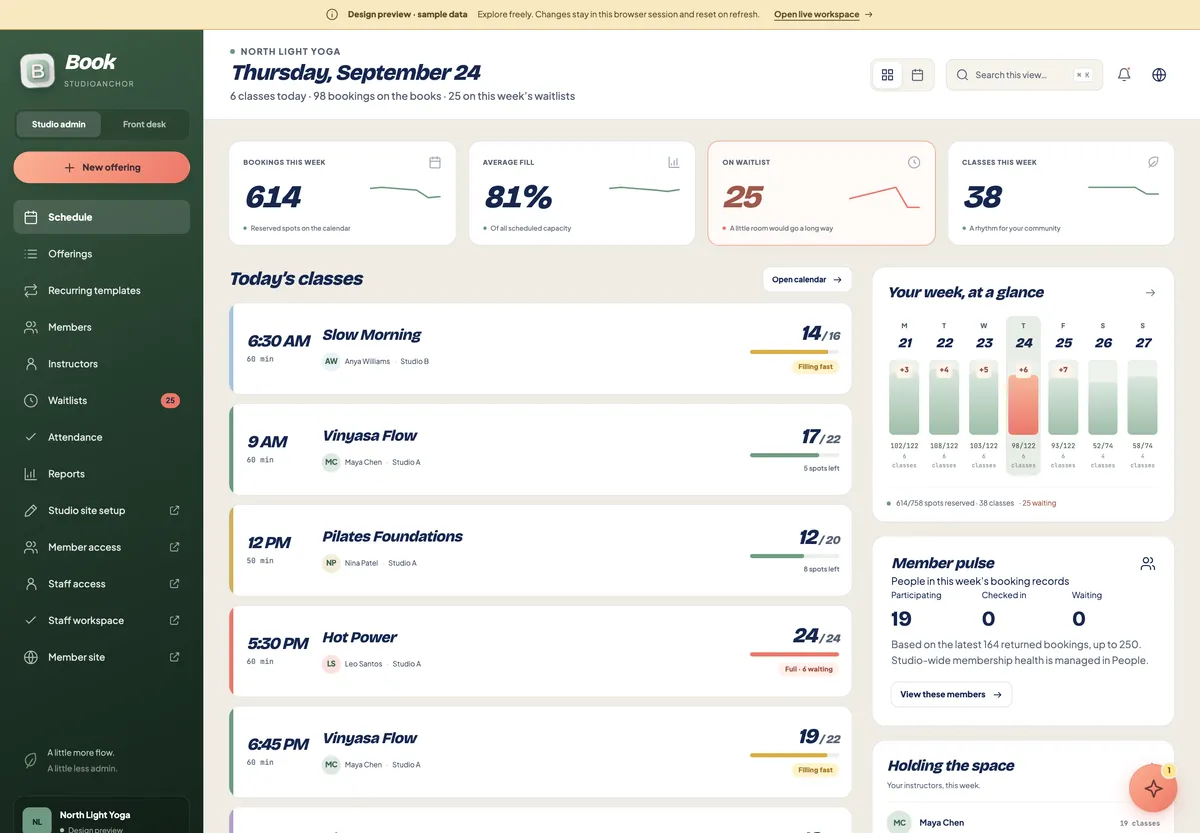The height and width of the screenshot is (833, 1200).
Task: Click AW avatar for Anya Williams
Action: tap(331, 361)
